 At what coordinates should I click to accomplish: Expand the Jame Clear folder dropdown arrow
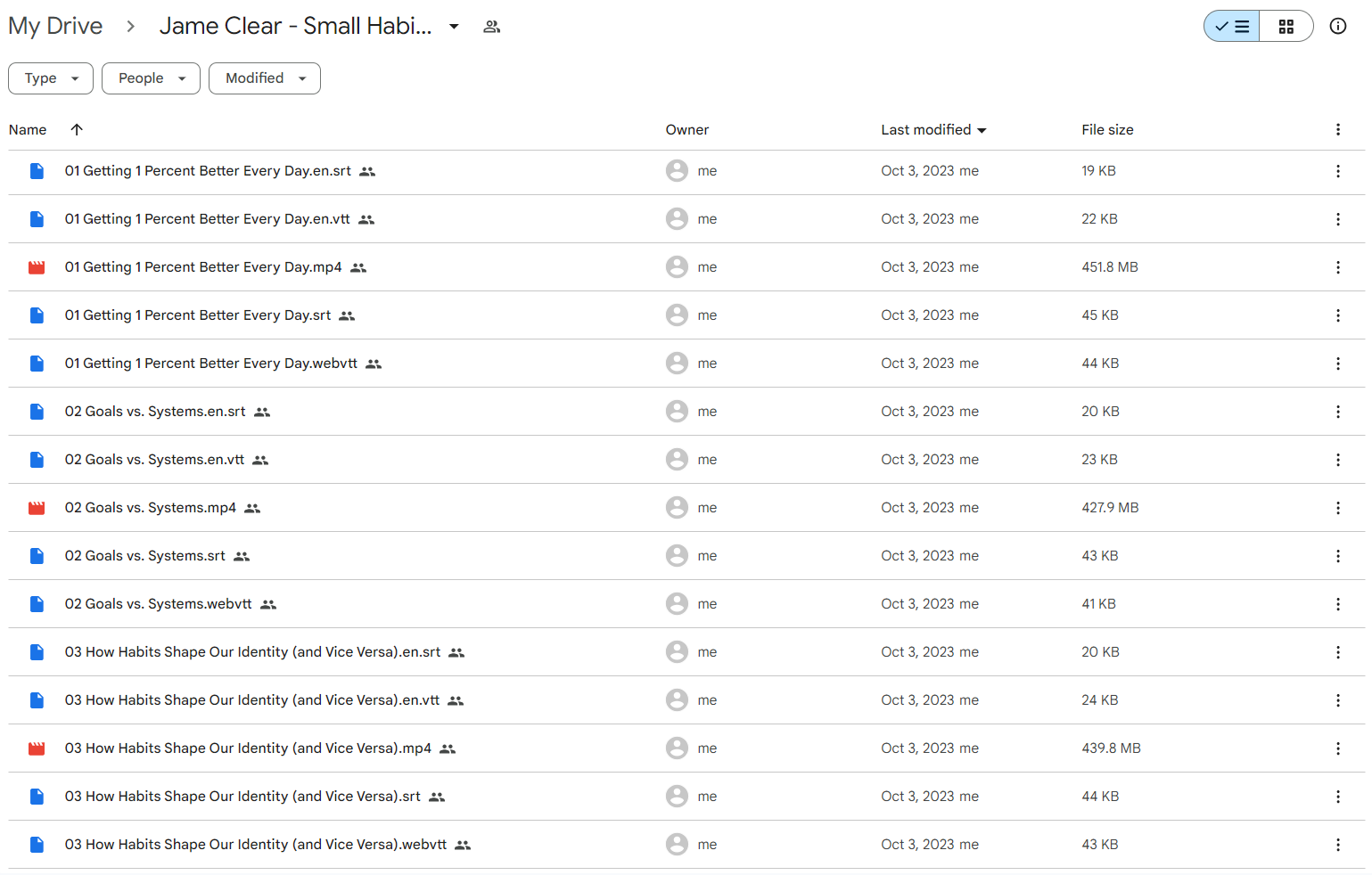(x=454, y=27)
